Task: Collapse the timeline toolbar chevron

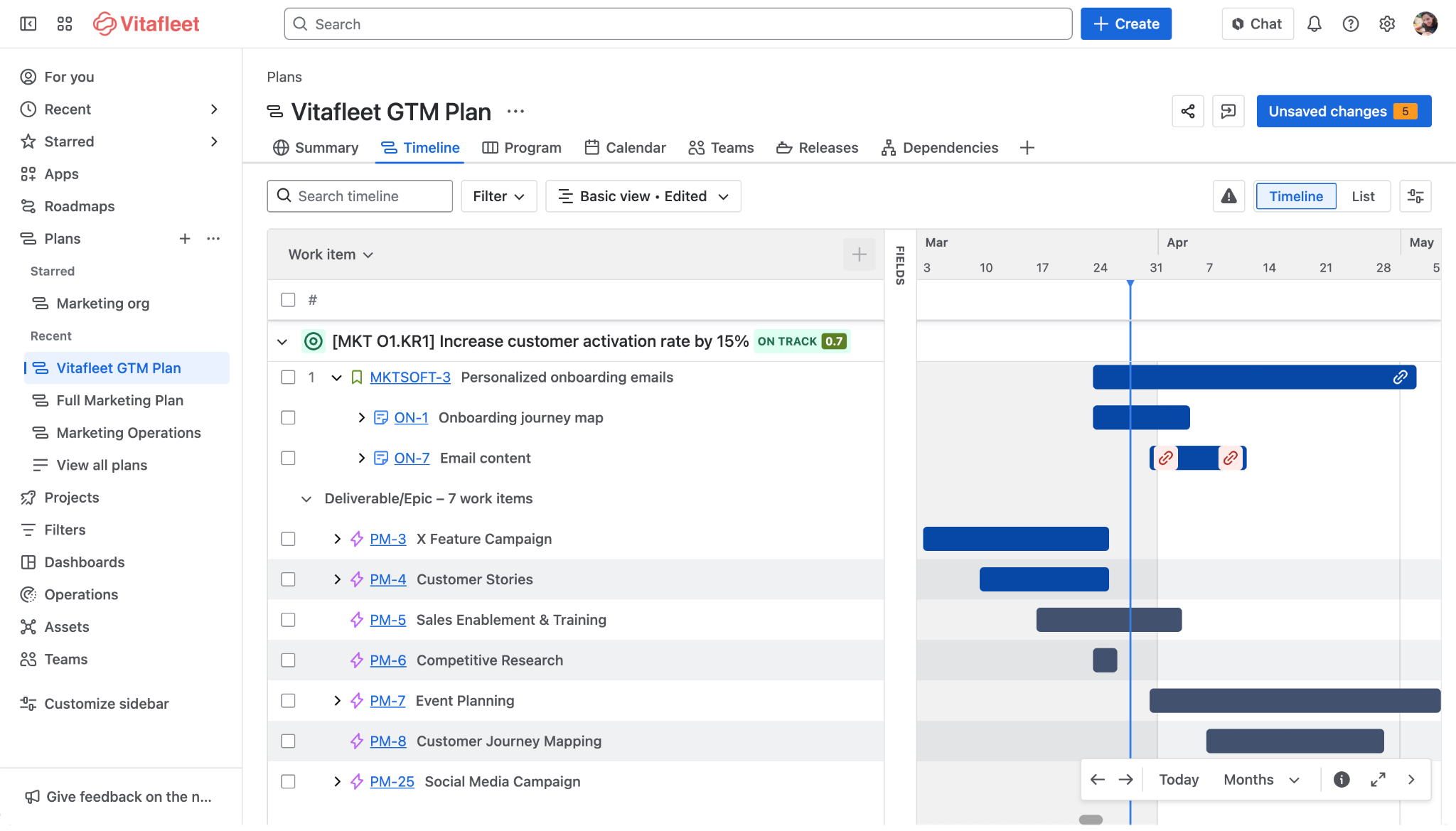Action: [1411, 780]
